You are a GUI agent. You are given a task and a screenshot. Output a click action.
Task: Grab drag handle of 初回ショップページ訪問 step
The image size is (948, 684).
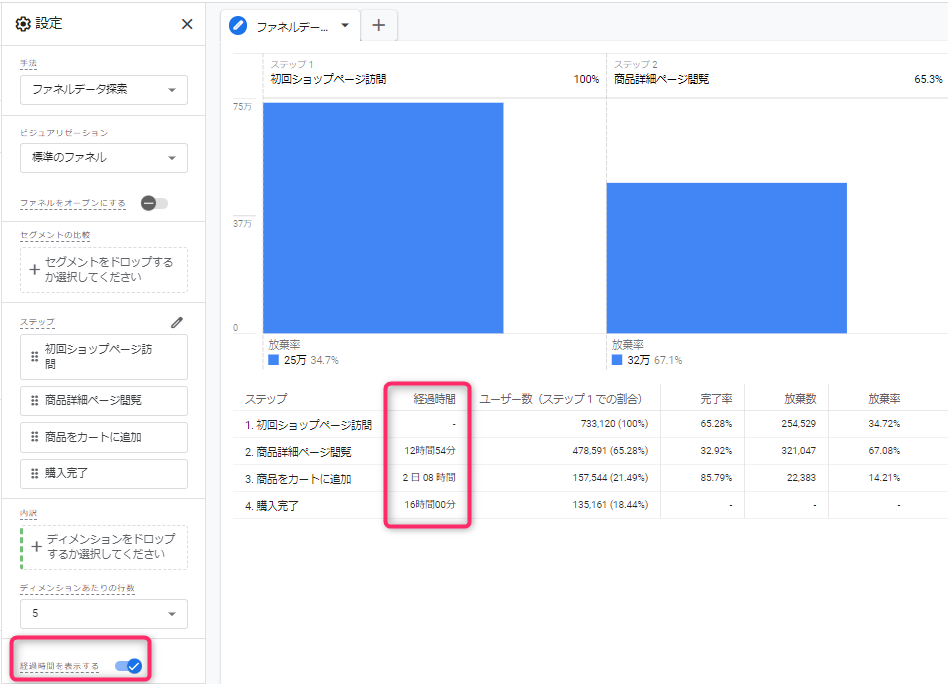[35, 357]
